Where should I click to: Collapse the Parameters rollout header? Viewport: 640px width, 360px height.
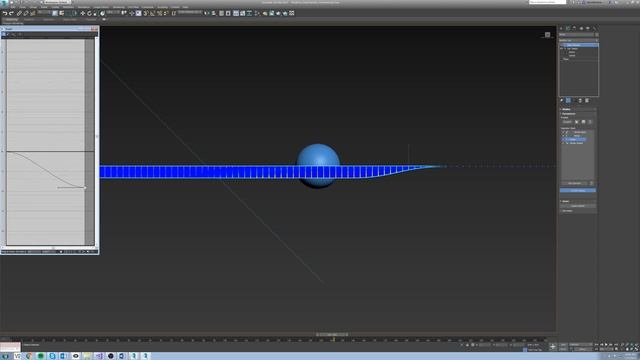pyautogui.click(x=578, y=113)
